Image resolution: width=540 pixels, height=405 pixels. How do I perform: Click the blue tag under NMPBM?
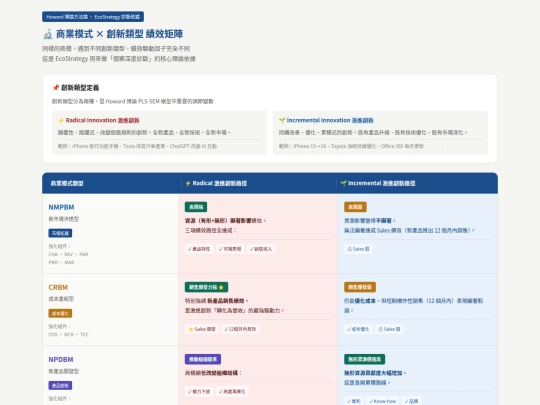click(x=60, y=233)
